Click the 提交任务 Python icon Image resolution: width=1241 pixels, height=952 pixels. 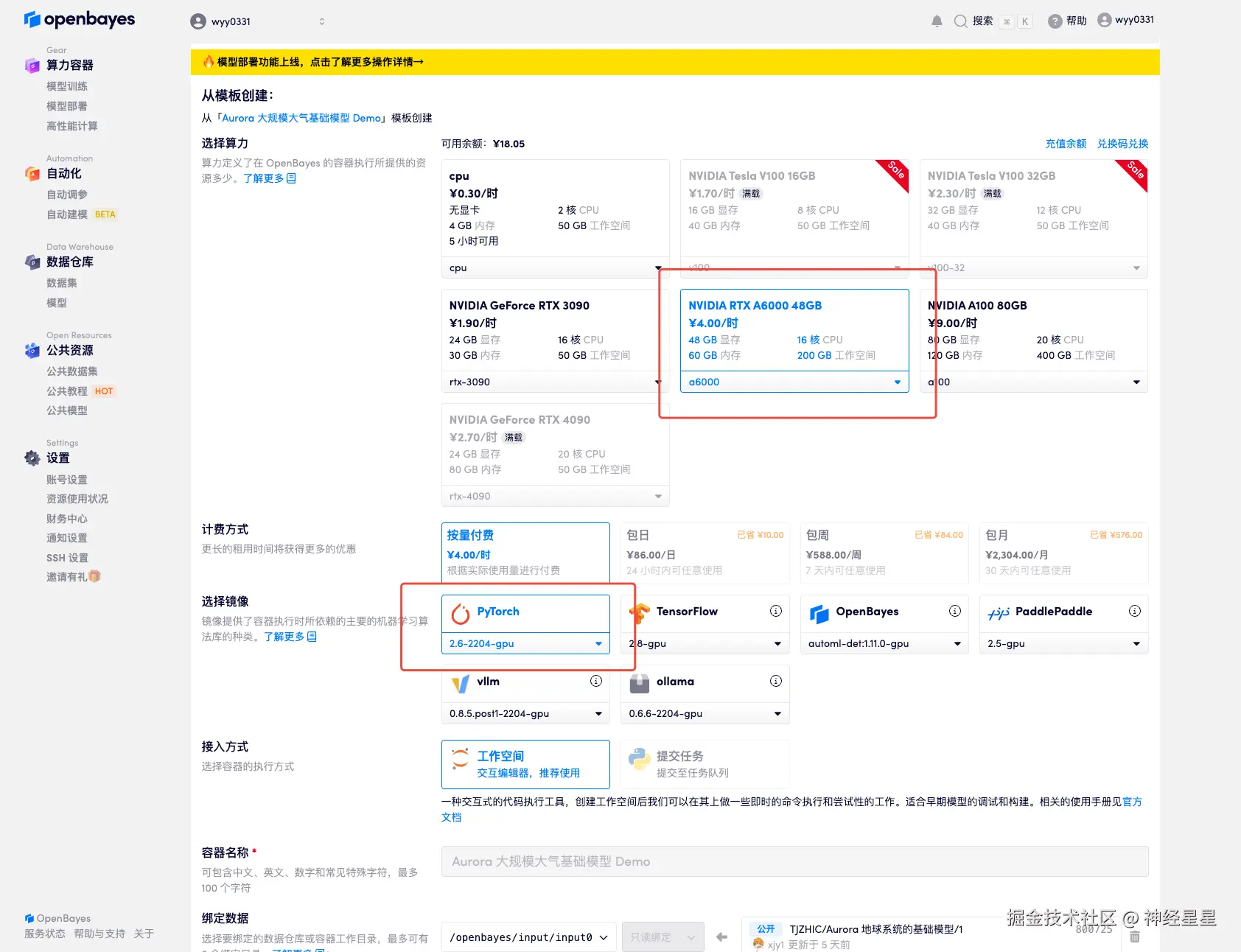coord(640,758)
